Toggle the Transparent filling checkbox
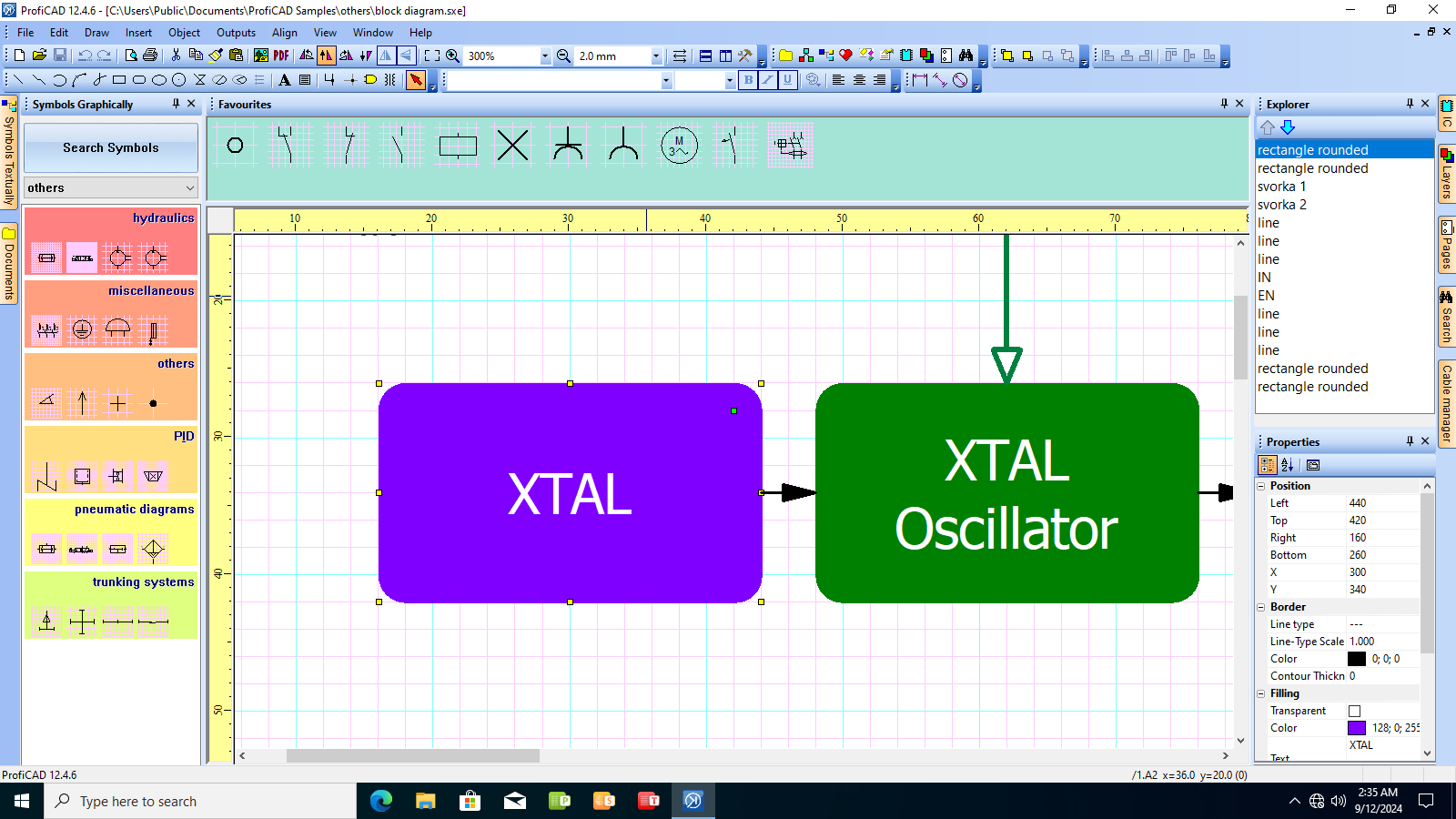The width and height of the screenshot is (1456, 819). 1354,711
